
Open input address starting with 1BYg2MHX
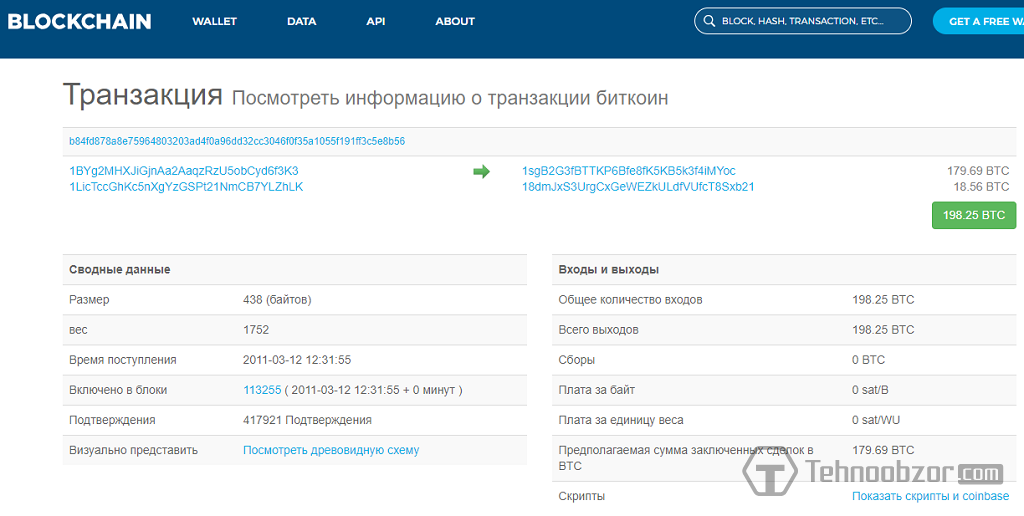[x=183, y=171]
